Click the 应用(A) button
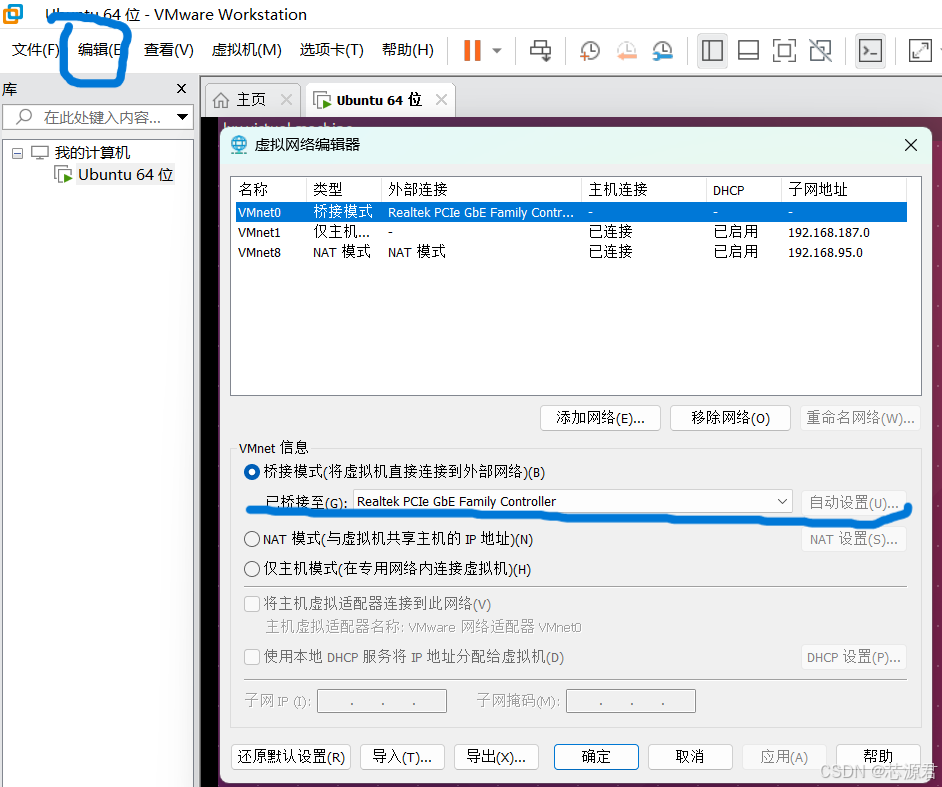Screen dimensions: 942x787 click(x=784, y=757)
